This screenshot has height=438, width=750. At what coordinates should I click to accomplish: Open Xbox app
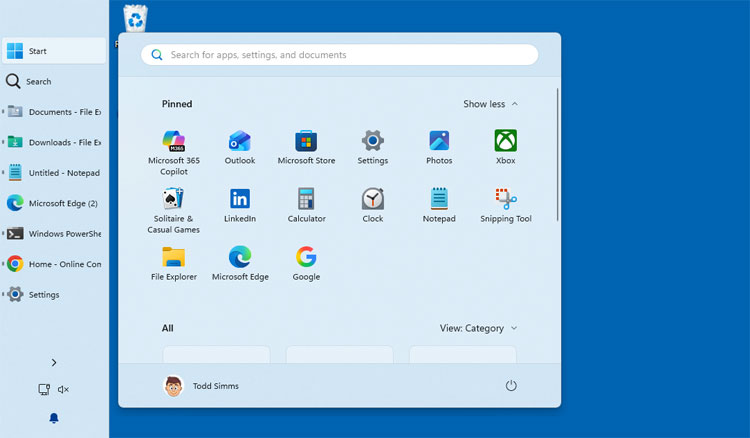point(506,147)
